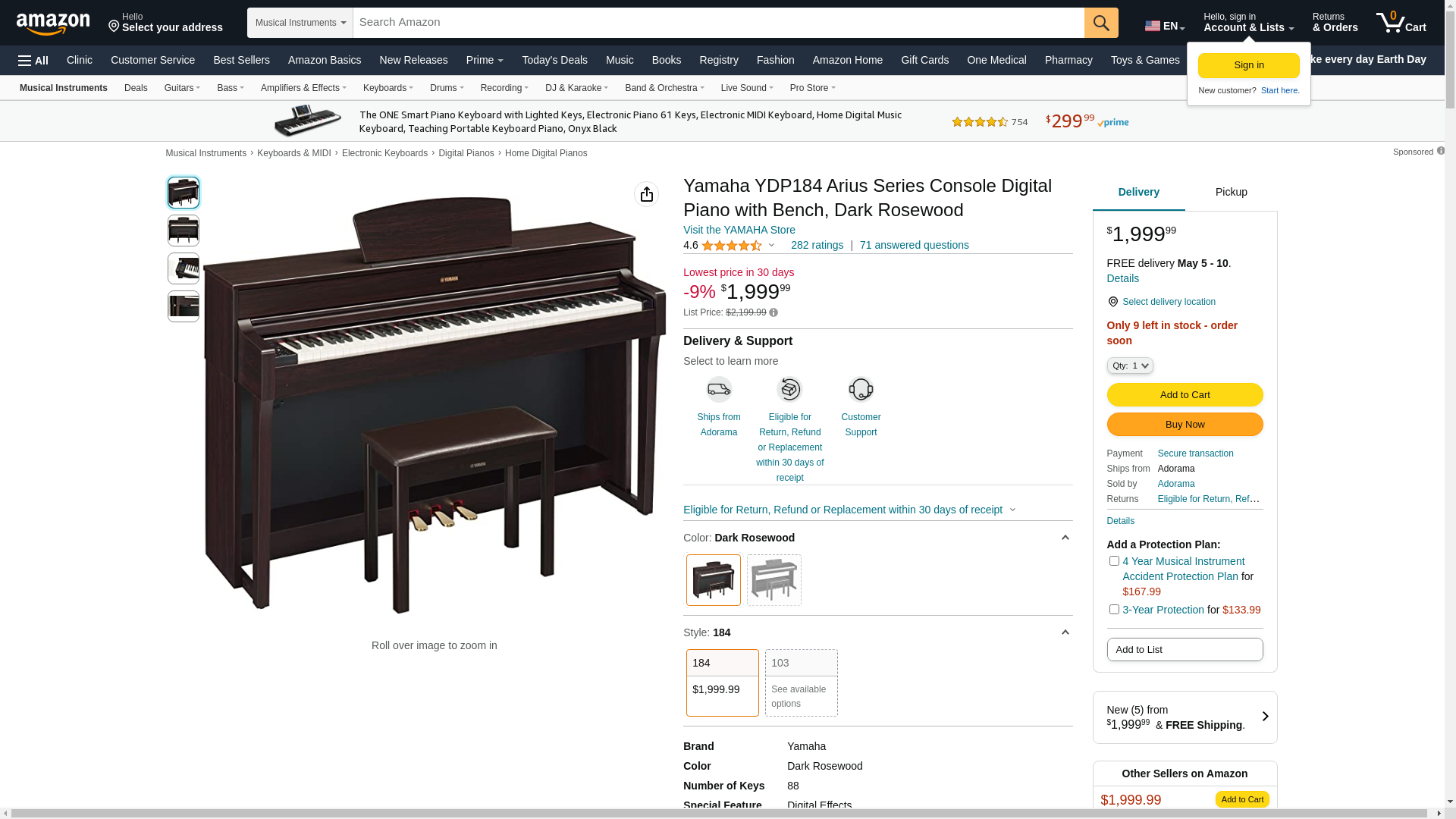
Task: Collapse the Color section chevron
Action: [1065, 538]
